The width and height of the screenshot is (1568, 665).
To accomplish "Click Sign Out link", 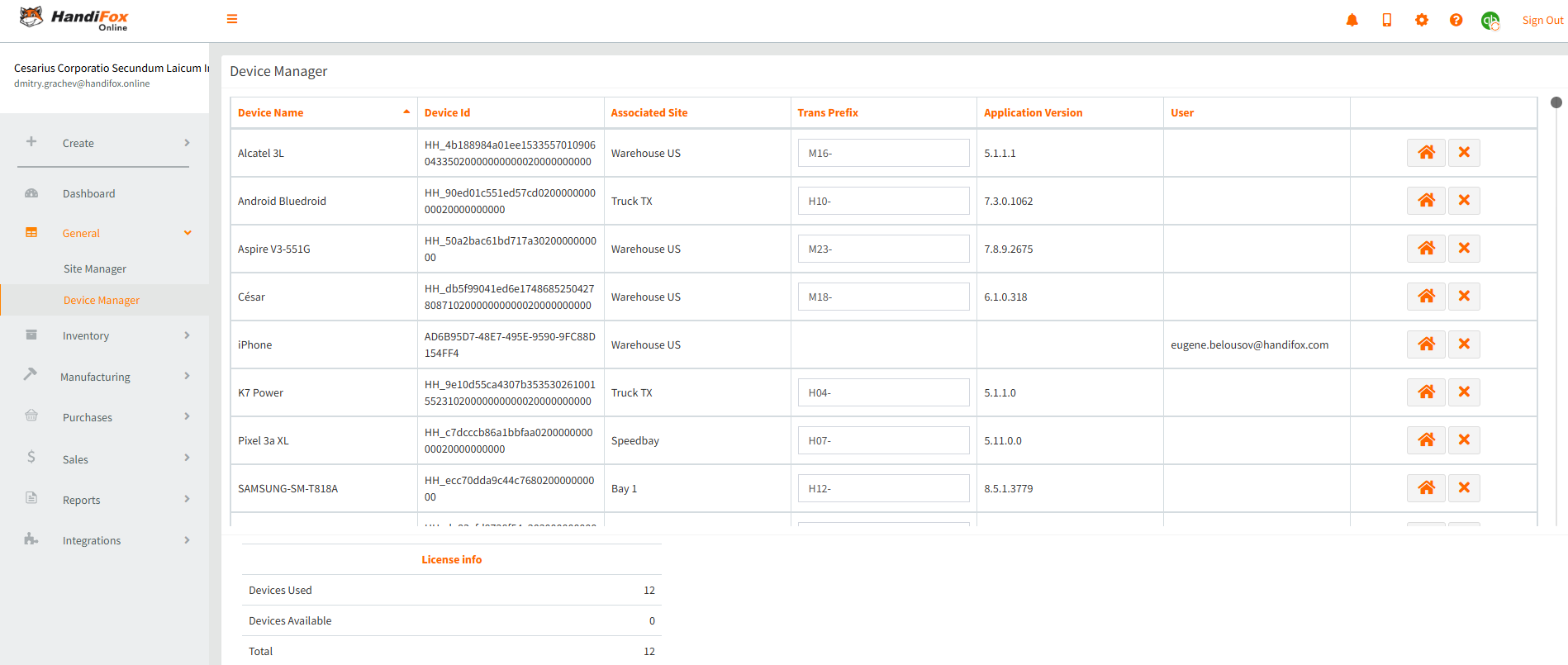I will point(1542,21).
